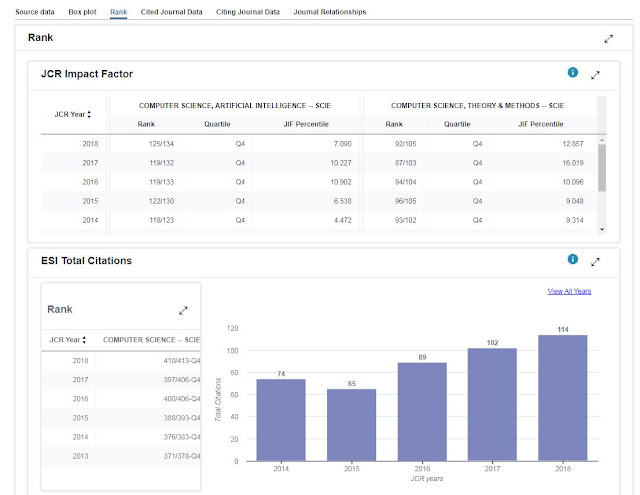
Task: Switch to Journal Relationships tab
Action: (x=330, y=12)
